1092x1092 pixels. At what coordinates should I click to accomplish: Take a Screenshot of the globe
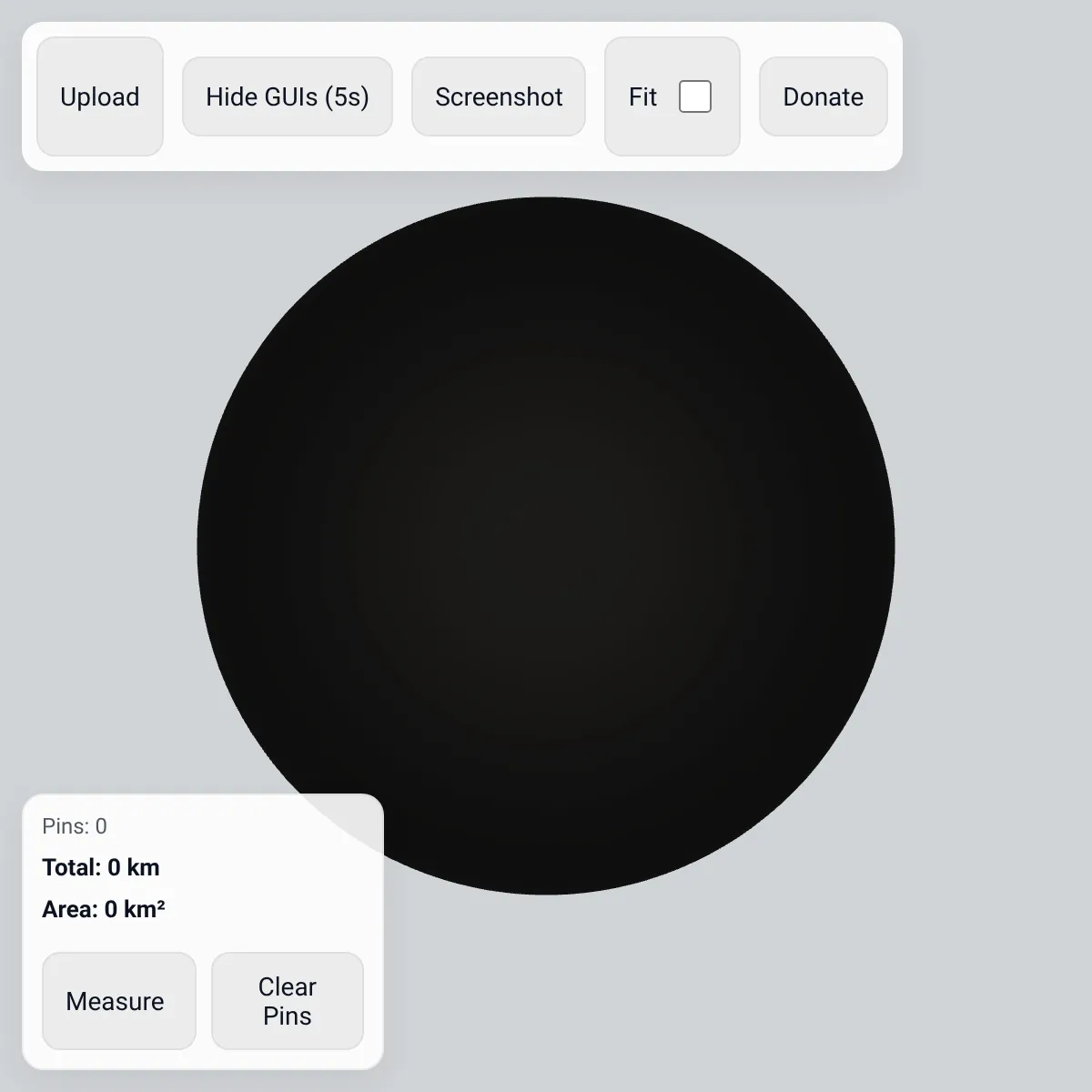(499, 96)
